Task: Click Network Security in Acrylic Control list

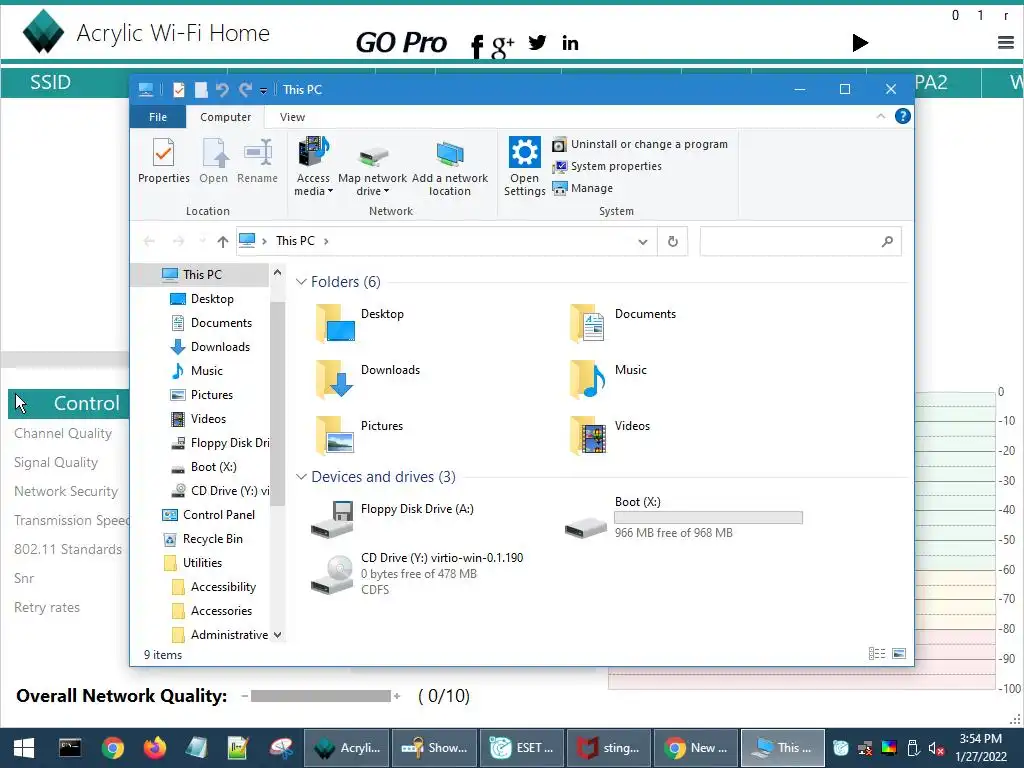Action: 66,492
